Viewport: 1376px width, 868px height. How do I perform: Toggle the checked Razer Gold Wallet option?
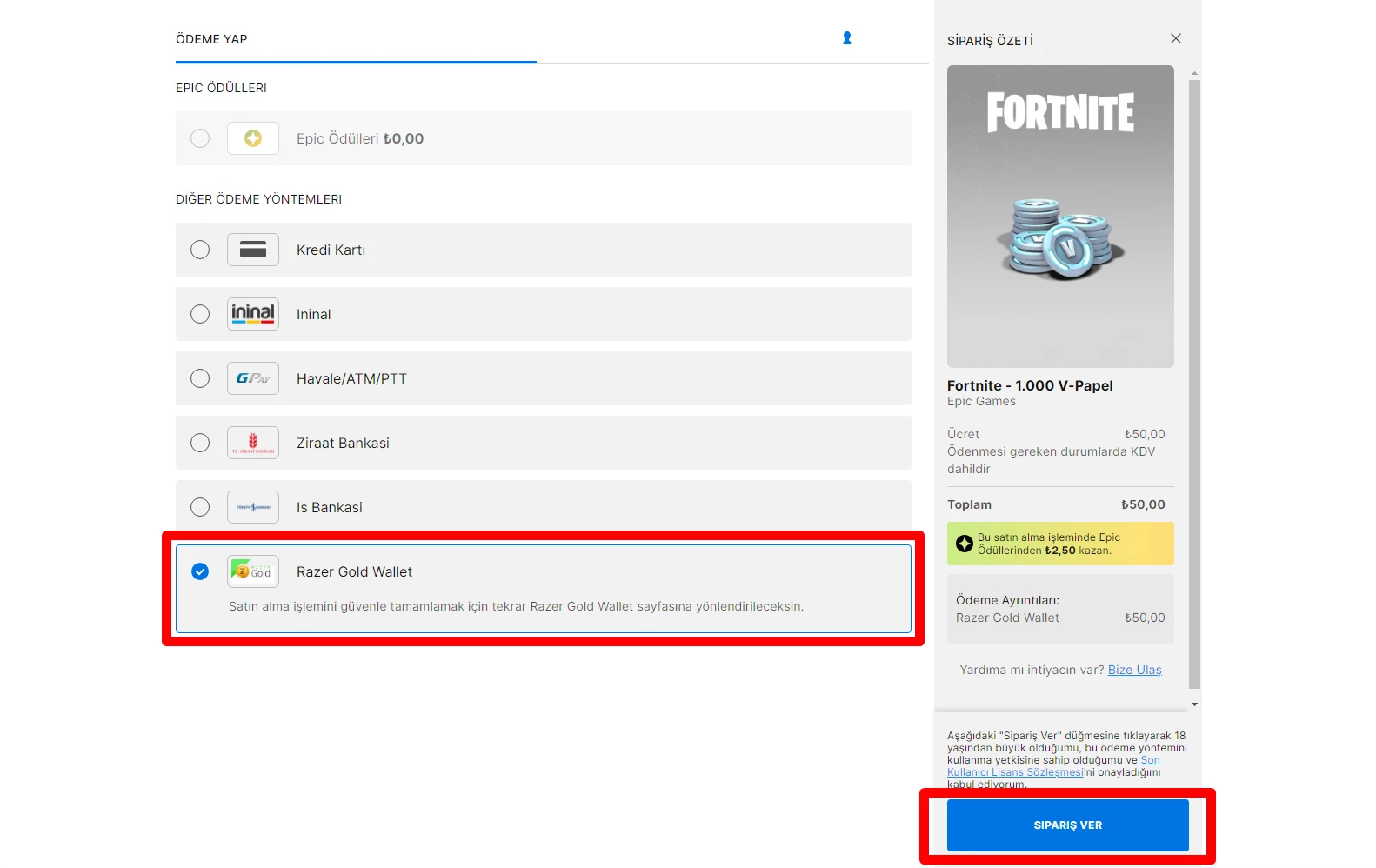(x=200, y=571)
